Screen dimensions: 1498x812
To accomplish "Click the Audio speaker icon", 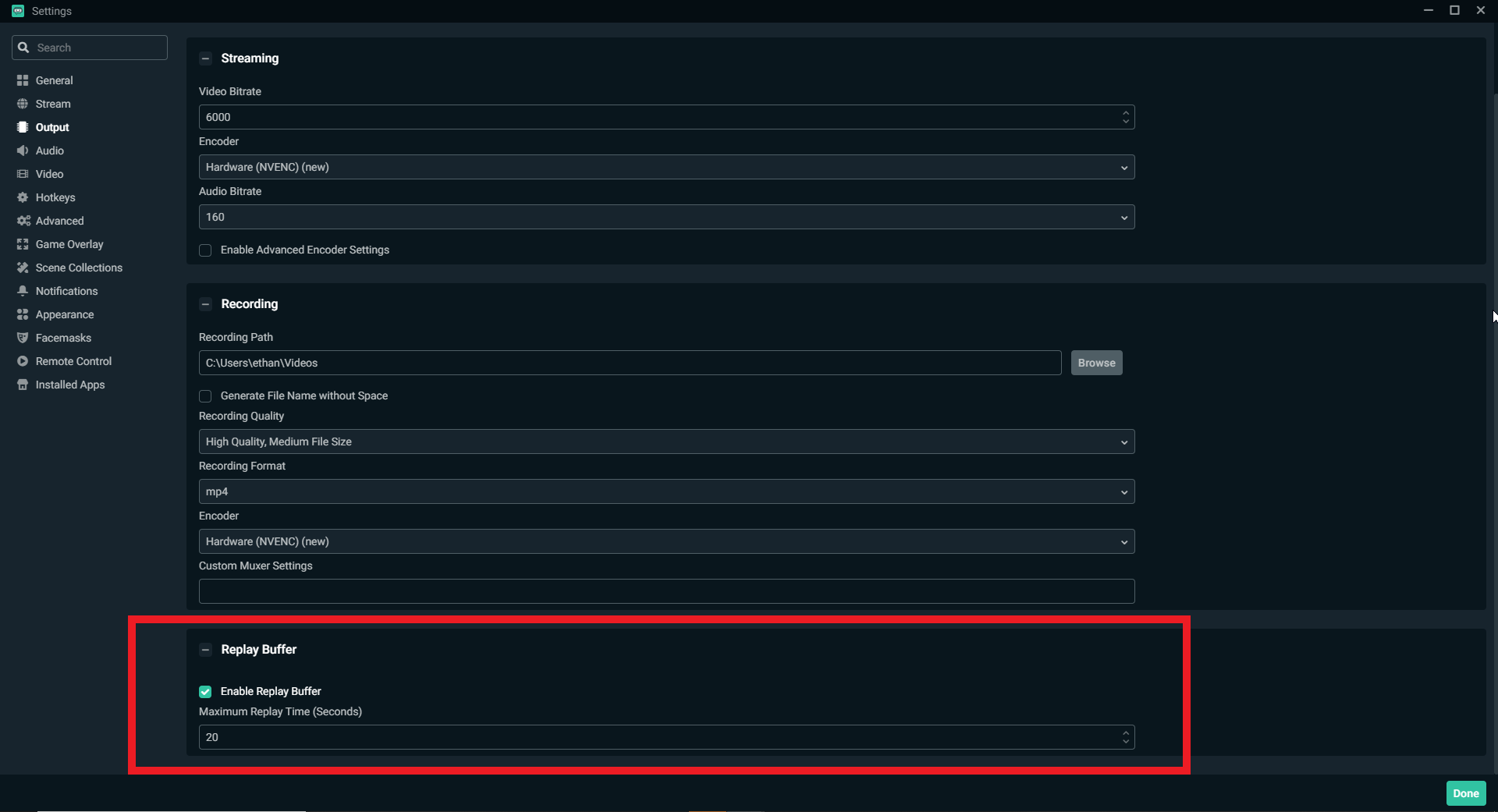I will click(23, 151).
